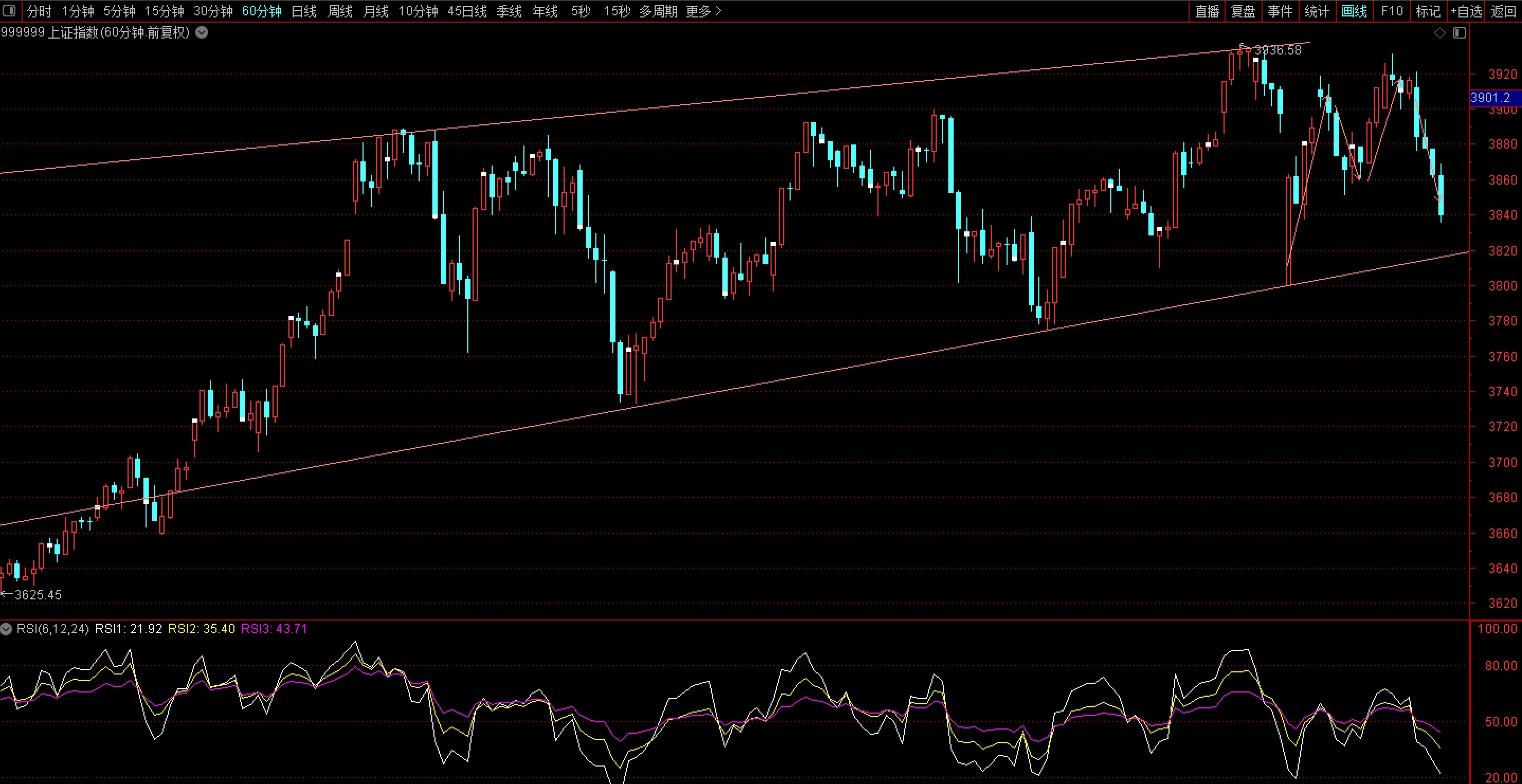Viewport: 1522px width, 784px height.
Task: Open the F10 company info
Action: [x=1392, y=11]
